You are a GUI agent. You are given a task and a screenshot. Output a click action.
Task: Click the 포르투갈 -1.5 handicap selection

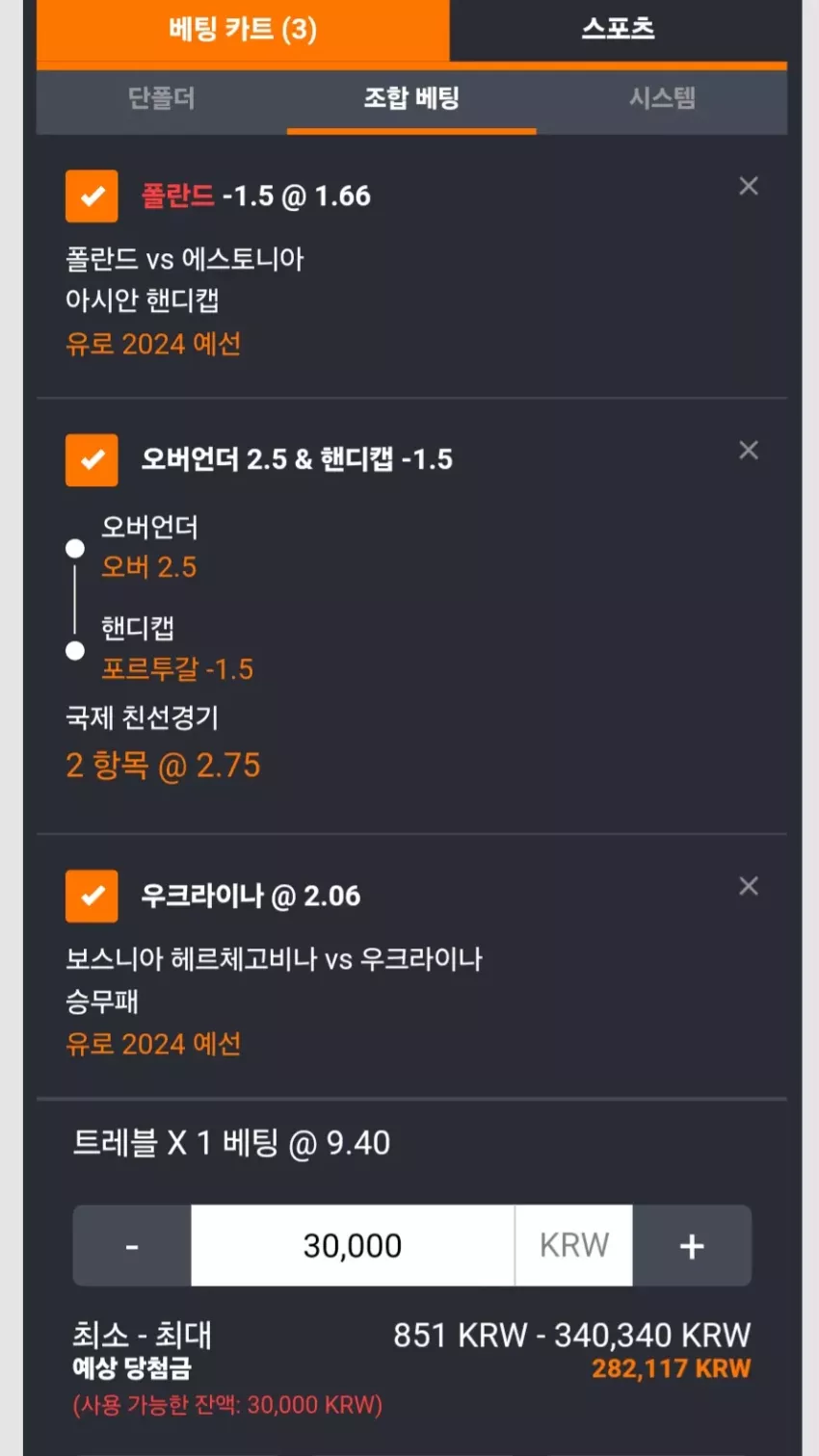pos(177,668)
